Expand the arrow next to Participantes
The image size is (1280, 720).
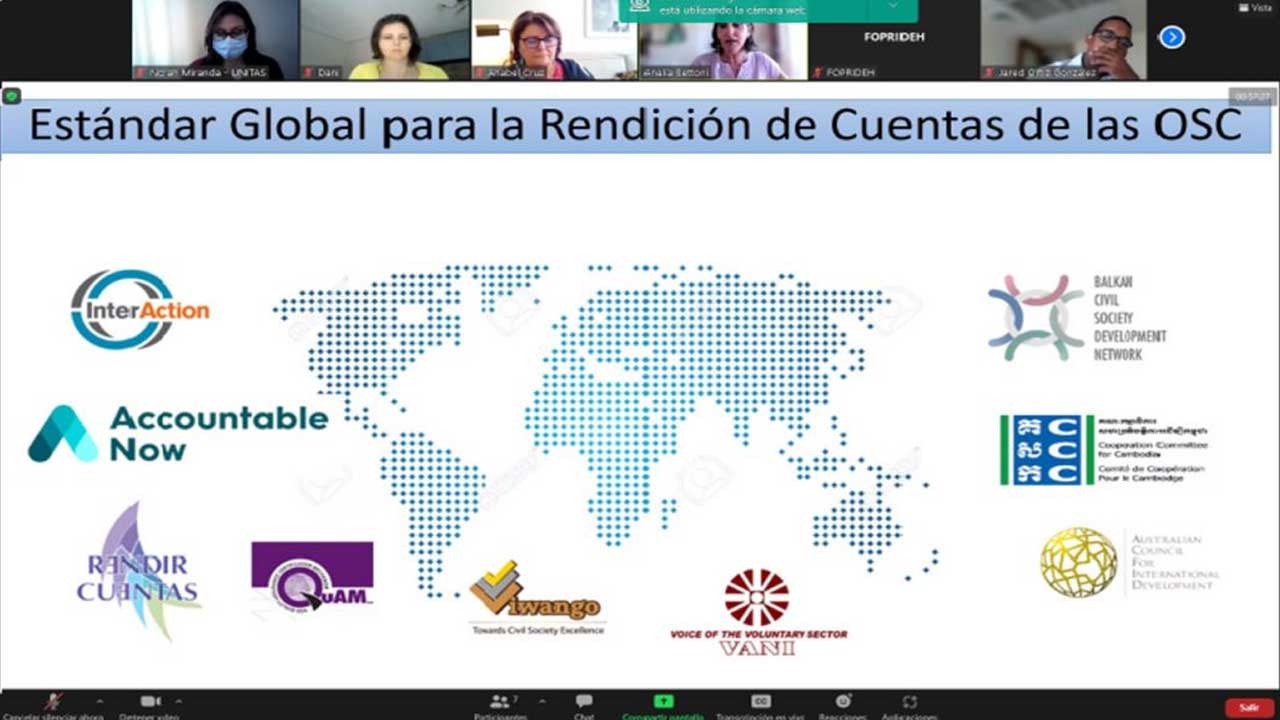coord(541,701)
